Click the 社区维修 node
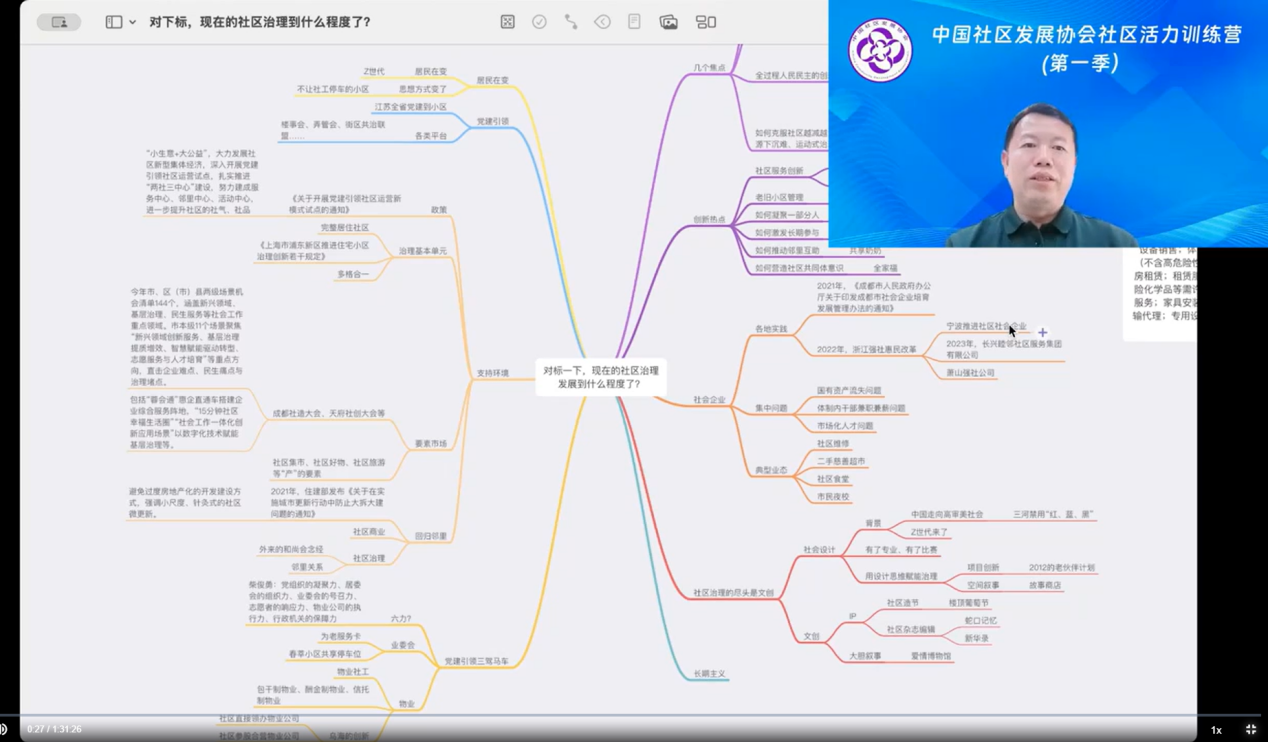 (x=833, y=444)
